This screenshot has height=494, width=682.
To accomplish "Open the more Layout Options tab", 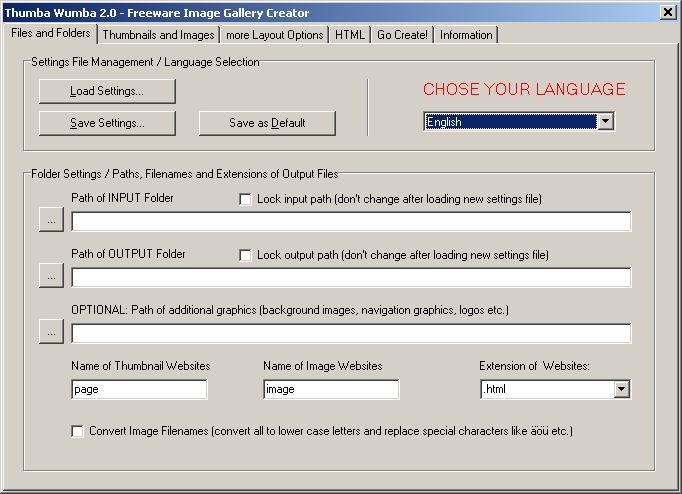I will (274, 35).
